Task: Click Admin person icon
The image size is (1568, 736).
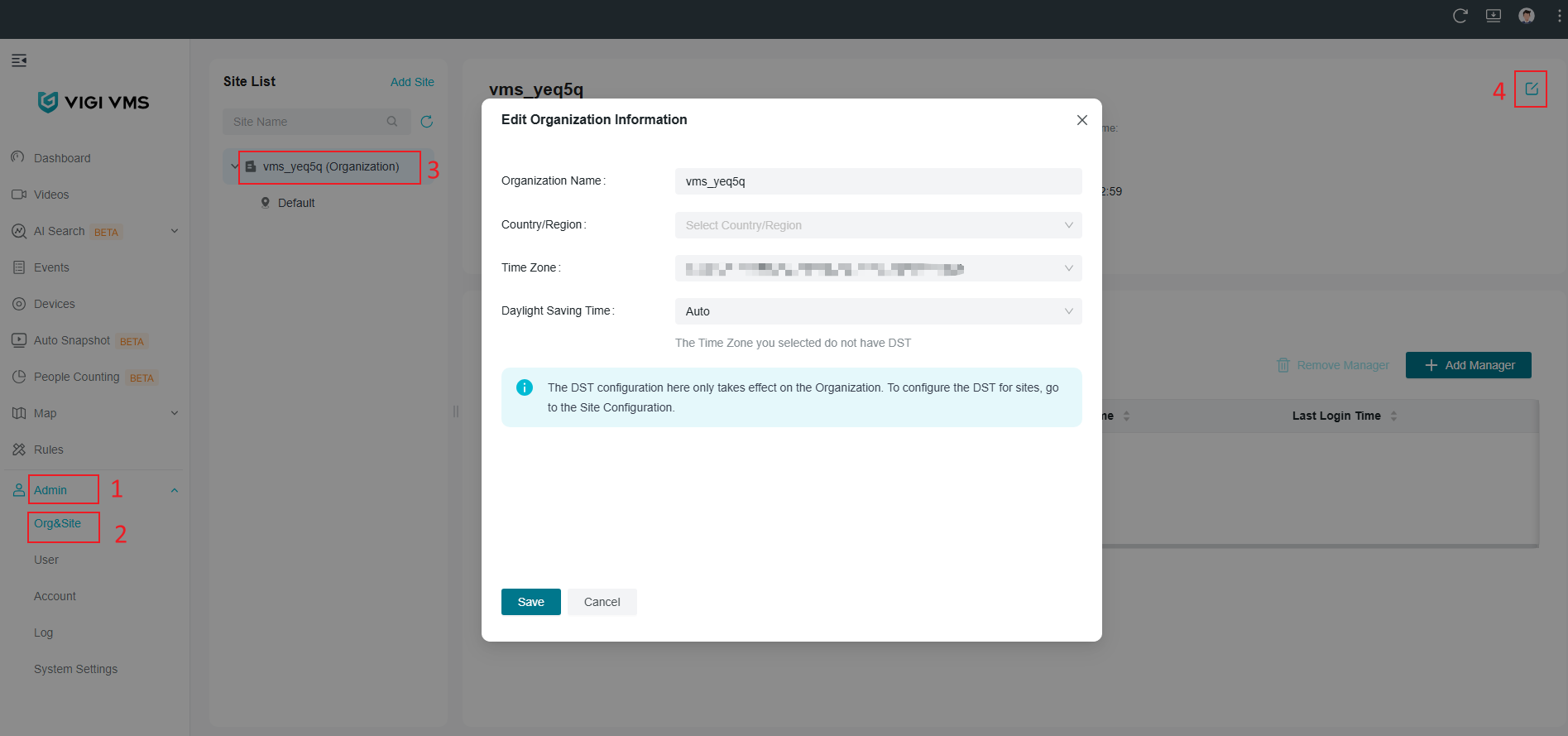Action: 18,490
